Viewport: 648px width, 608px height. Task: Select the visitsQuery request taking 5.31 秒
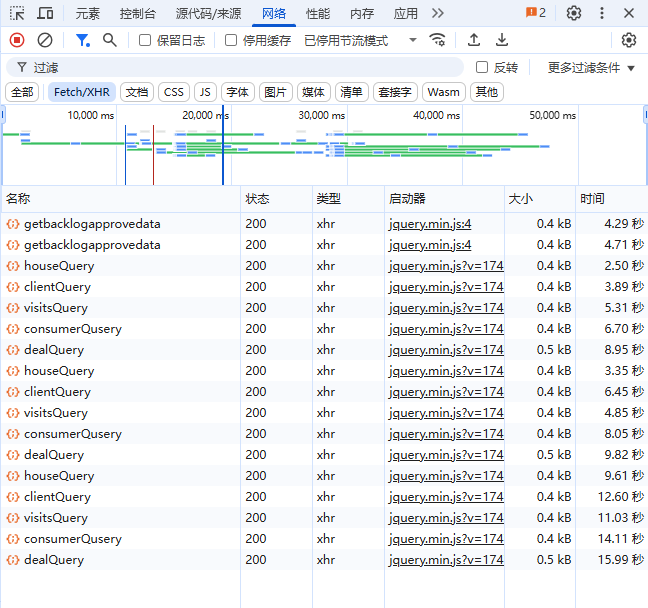click(324, 308)
